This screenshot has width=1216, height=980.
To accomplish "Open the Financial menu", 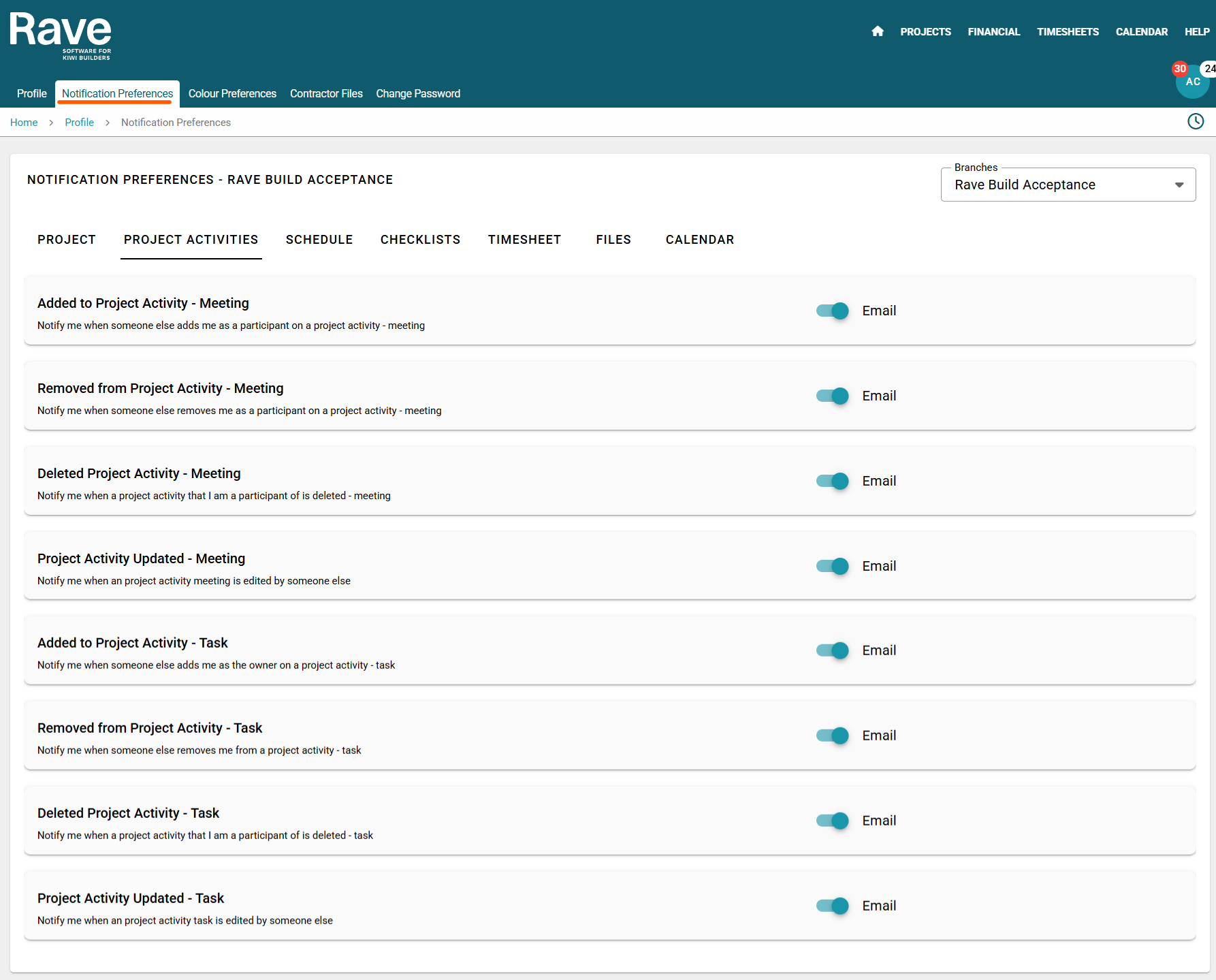I will click(993, 32).
